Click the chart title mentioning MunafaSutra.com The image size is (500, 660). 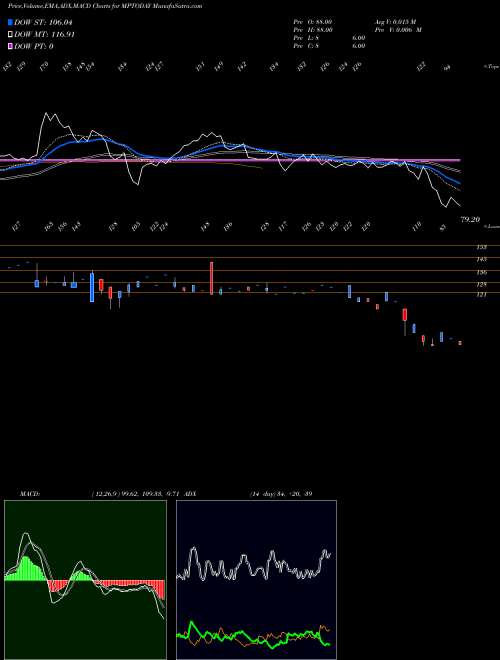pos(106,6)
